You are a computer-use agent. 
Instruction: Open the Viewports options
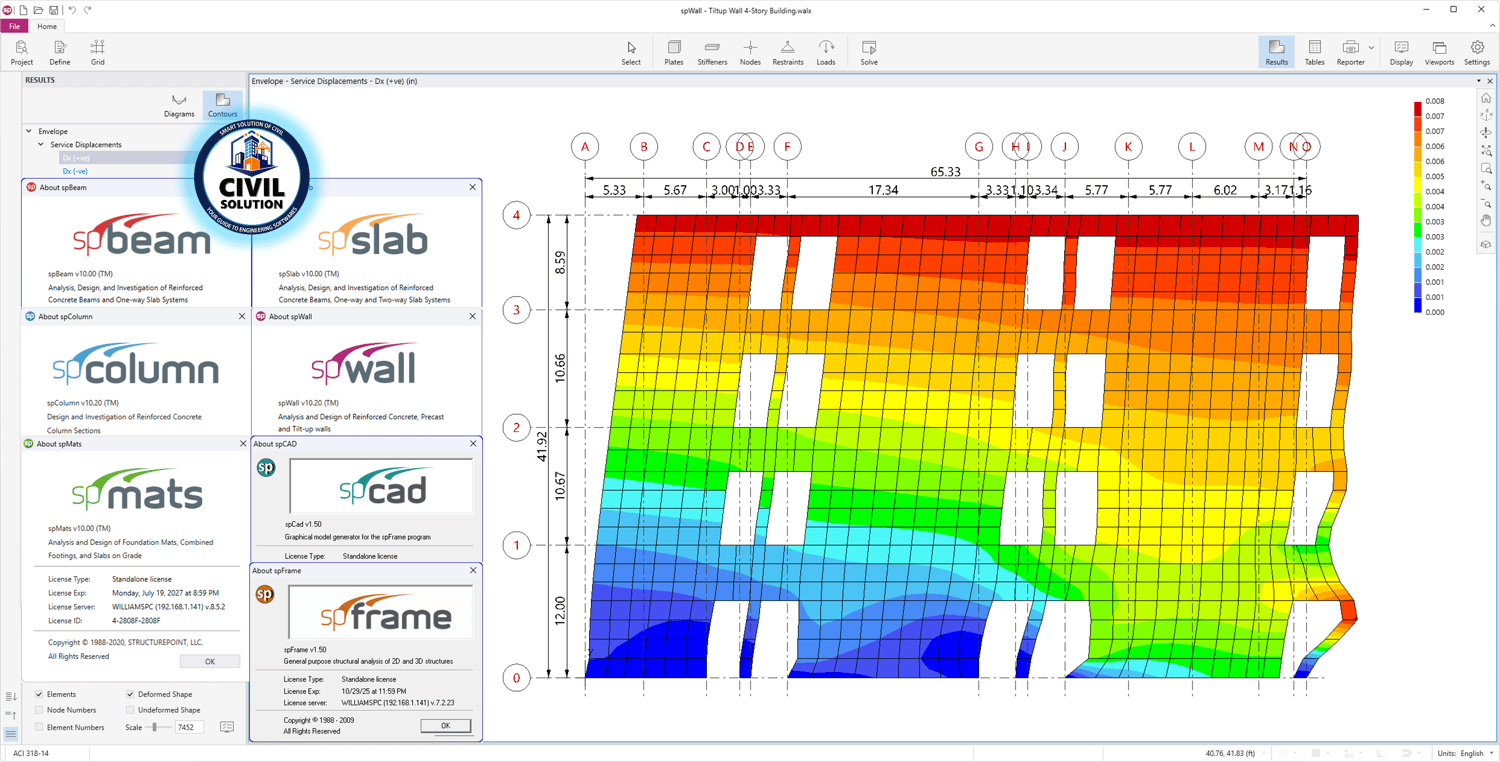tap(1439, 52)
